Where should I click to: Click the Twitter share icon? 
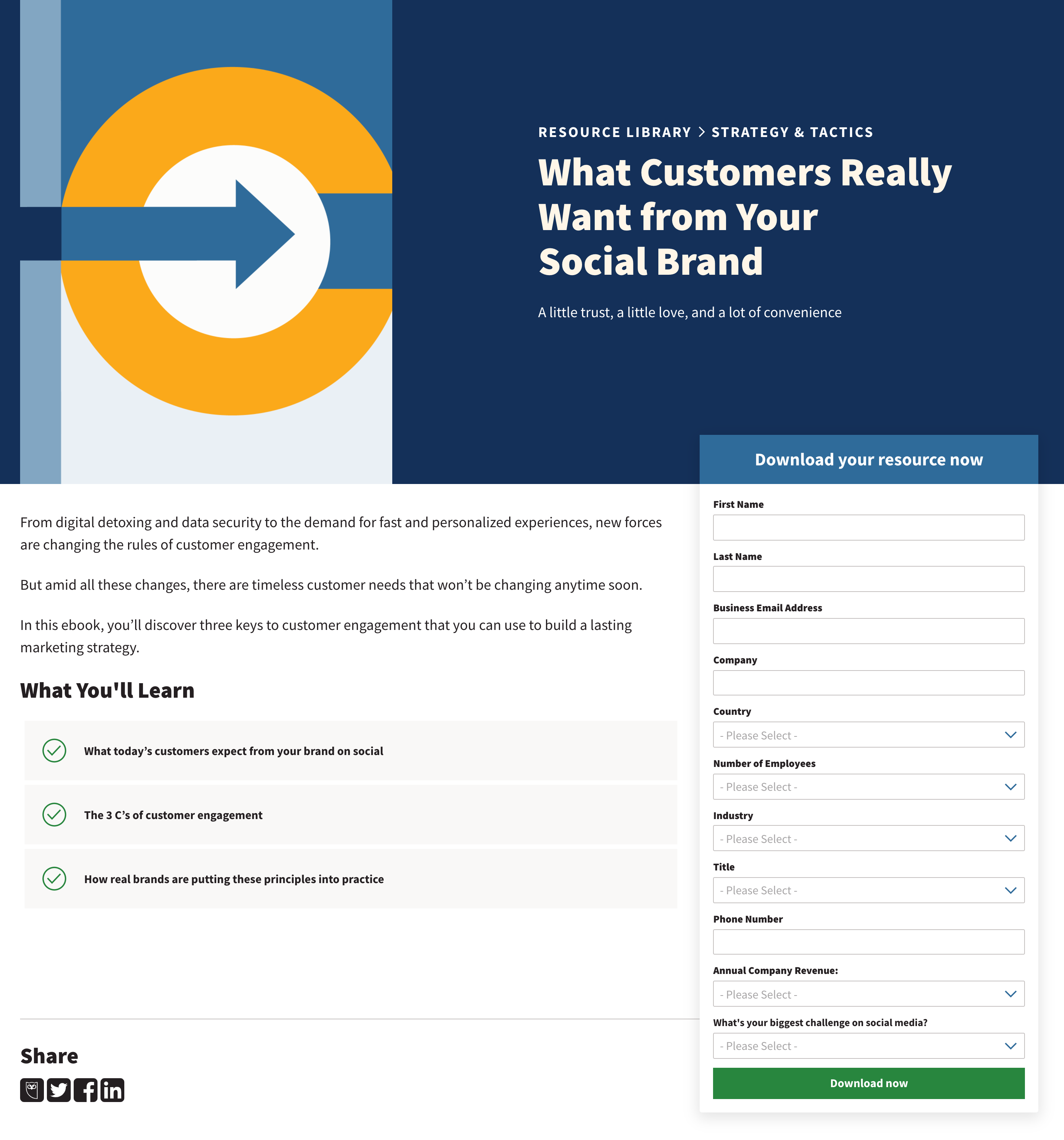click(58, 1090)
